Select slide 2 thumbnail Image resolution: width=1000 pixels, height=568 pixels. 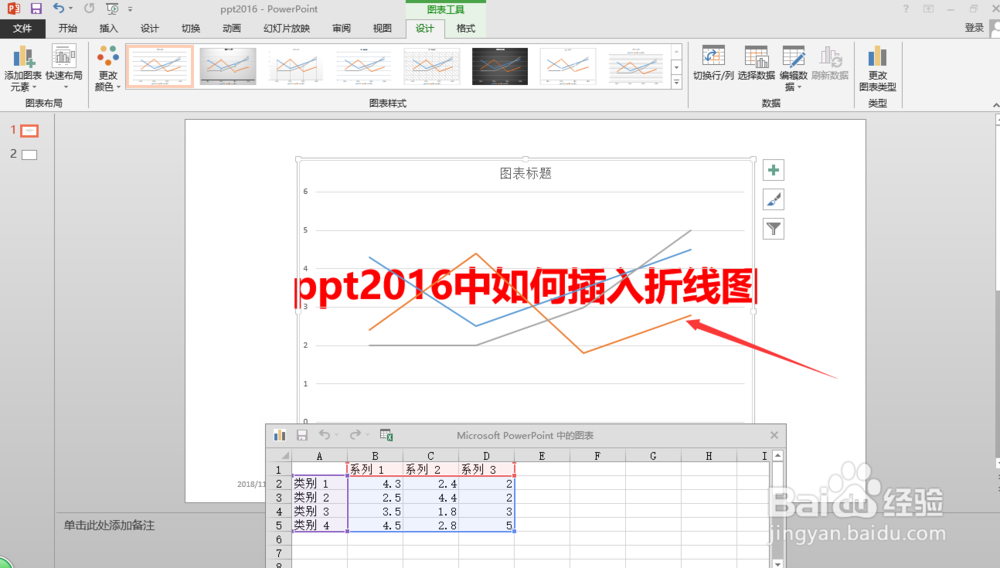tap(29, 154)
